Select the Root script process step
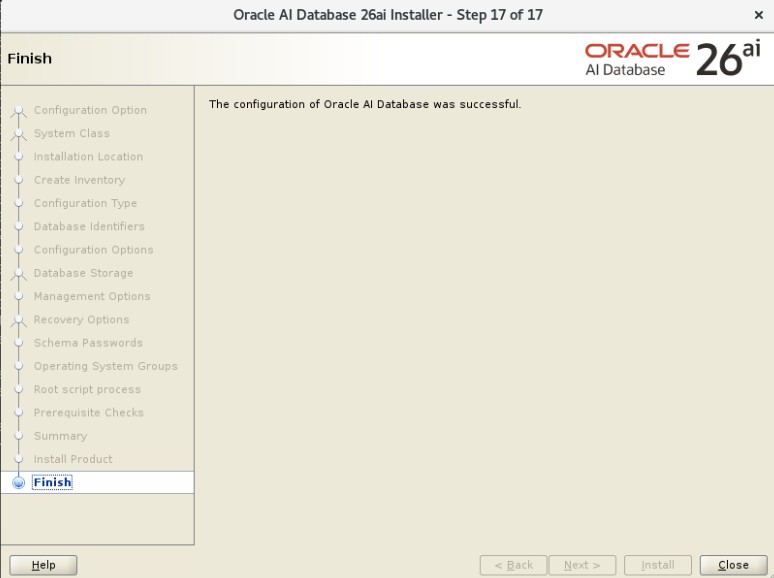The width and height of the screenshot is (774, 578). point(87,389)
